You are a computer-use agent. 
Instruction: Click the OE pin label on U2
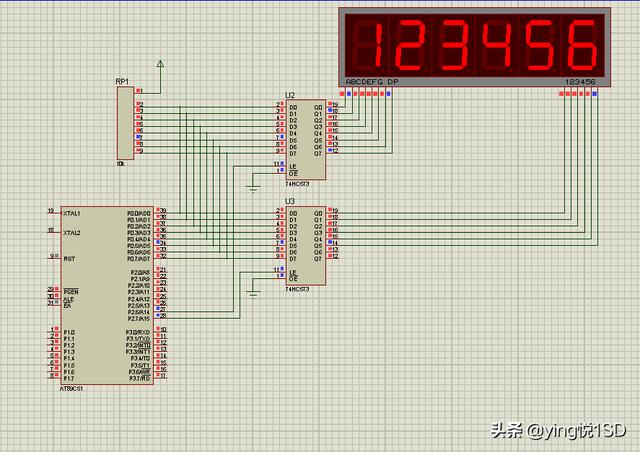pos(293,174)
